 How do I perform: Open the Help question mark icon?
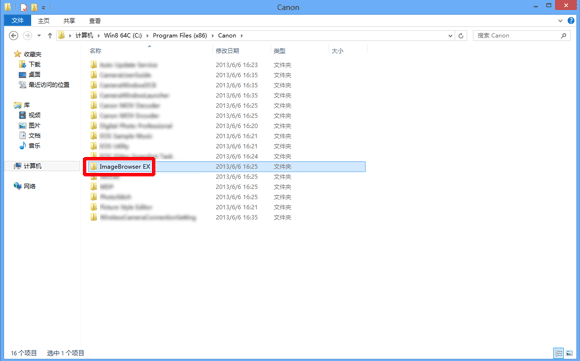pos(571,21)
